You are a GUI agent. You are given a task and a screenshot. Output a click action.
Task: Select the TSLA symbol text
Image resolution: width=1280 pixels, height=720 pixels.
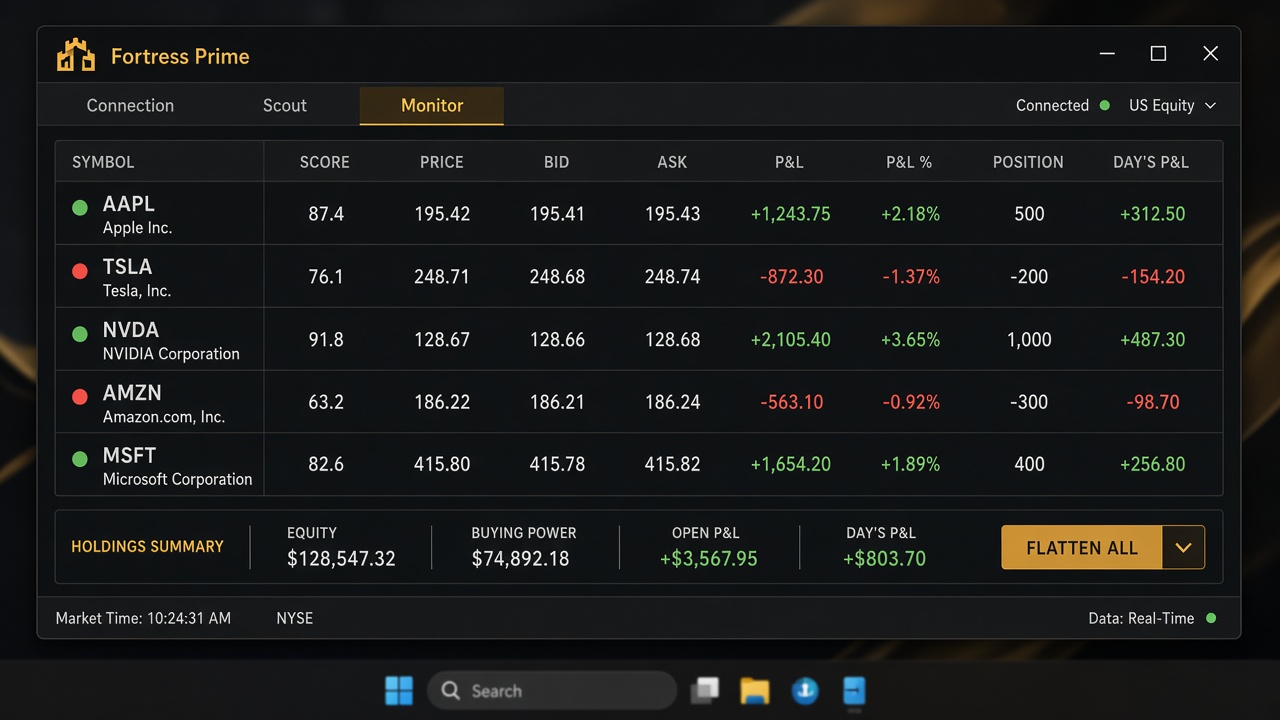tap(128, 267)
